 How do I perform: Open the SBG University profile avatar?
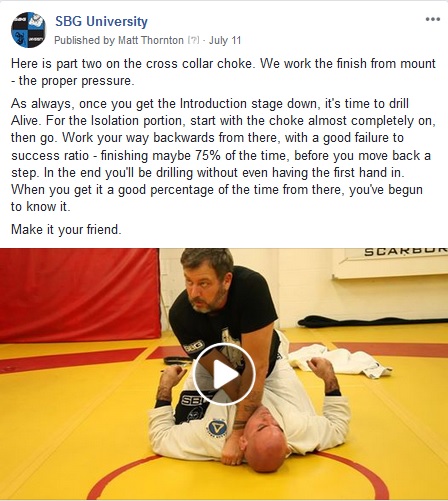tap(28, 30)
